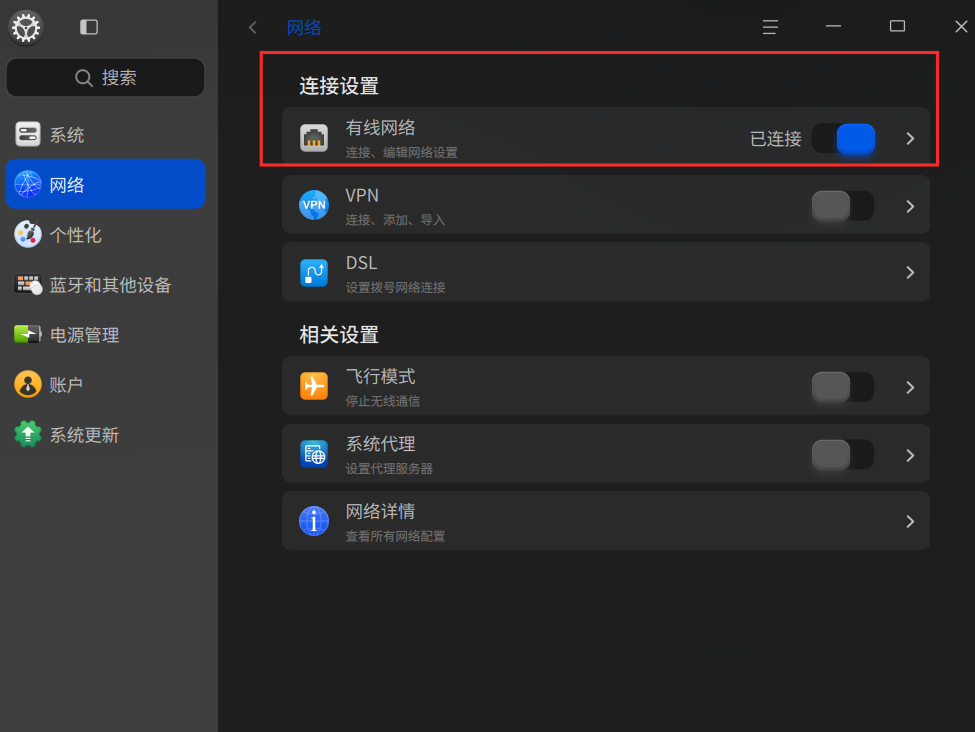
Task: Turn off the 有线网络 switch
Action: tap(843, 138)
